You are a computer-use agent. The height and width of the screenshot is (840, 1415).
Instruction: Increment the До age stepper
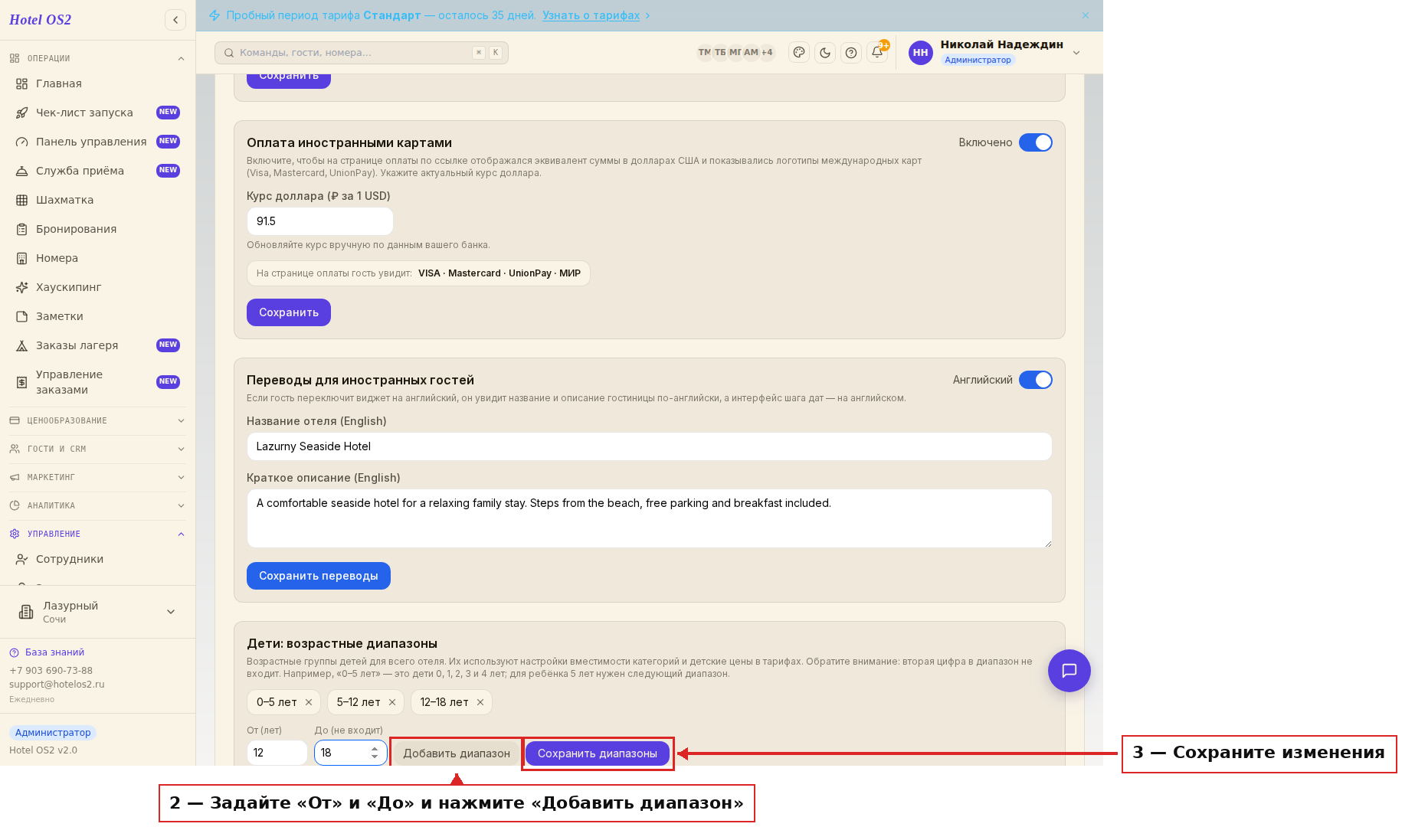(375, 749)
